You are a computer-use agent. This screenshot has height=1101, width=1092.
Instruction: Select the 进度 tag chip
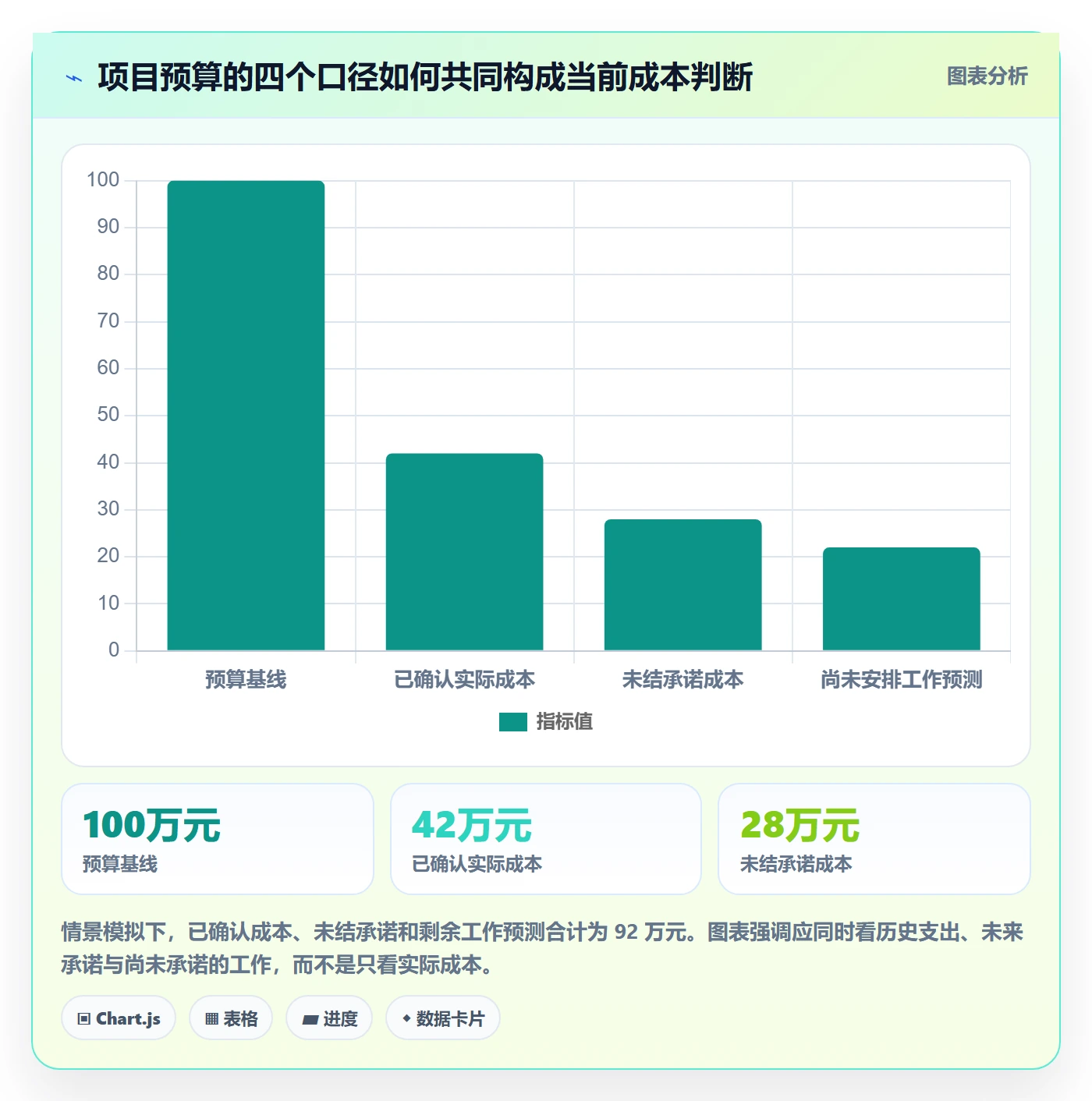329,1018
